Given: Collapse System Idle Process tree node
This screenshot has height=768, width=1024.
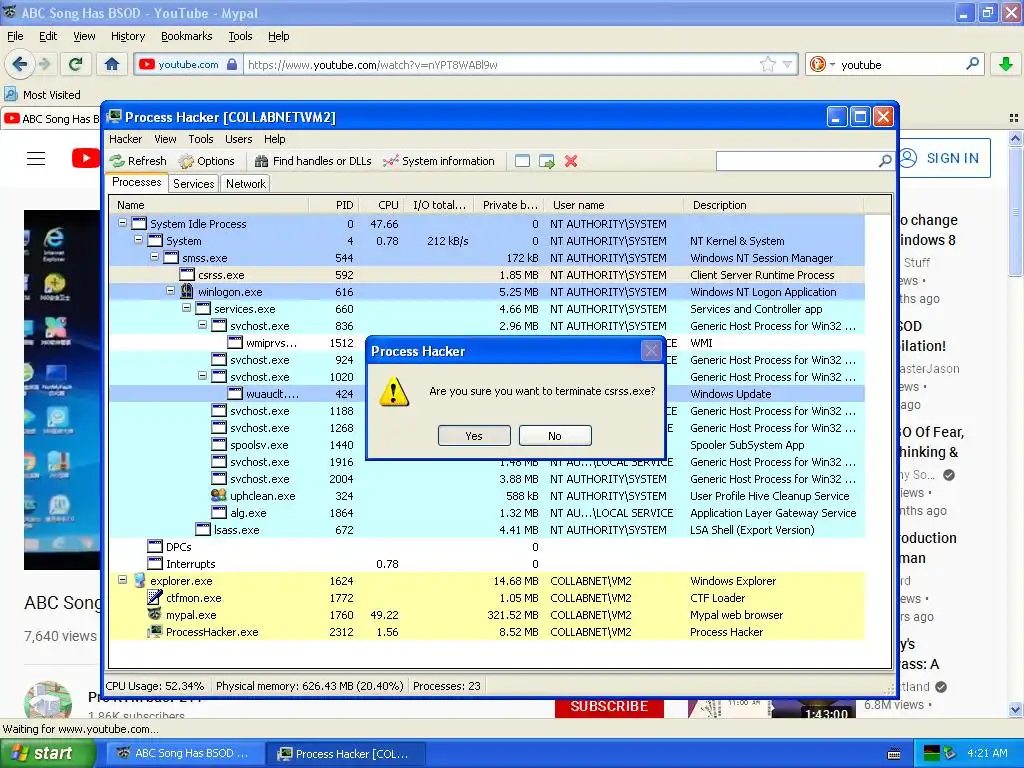Looking at the screenshot, I should coord(122,223).
